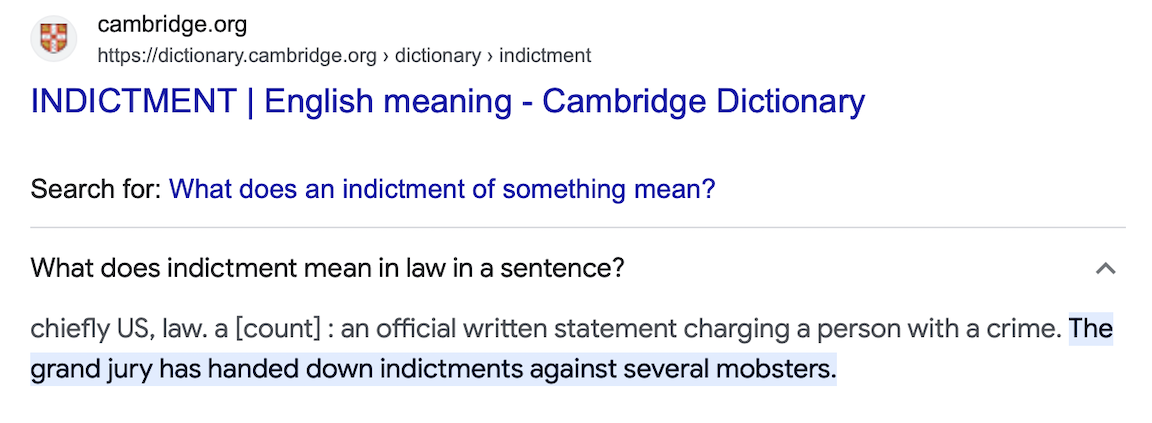The height and width of the screenshot is (423, 1152).
Task: Toggle the 'What does indictment mean in law' question
Action: click(328, 268)
